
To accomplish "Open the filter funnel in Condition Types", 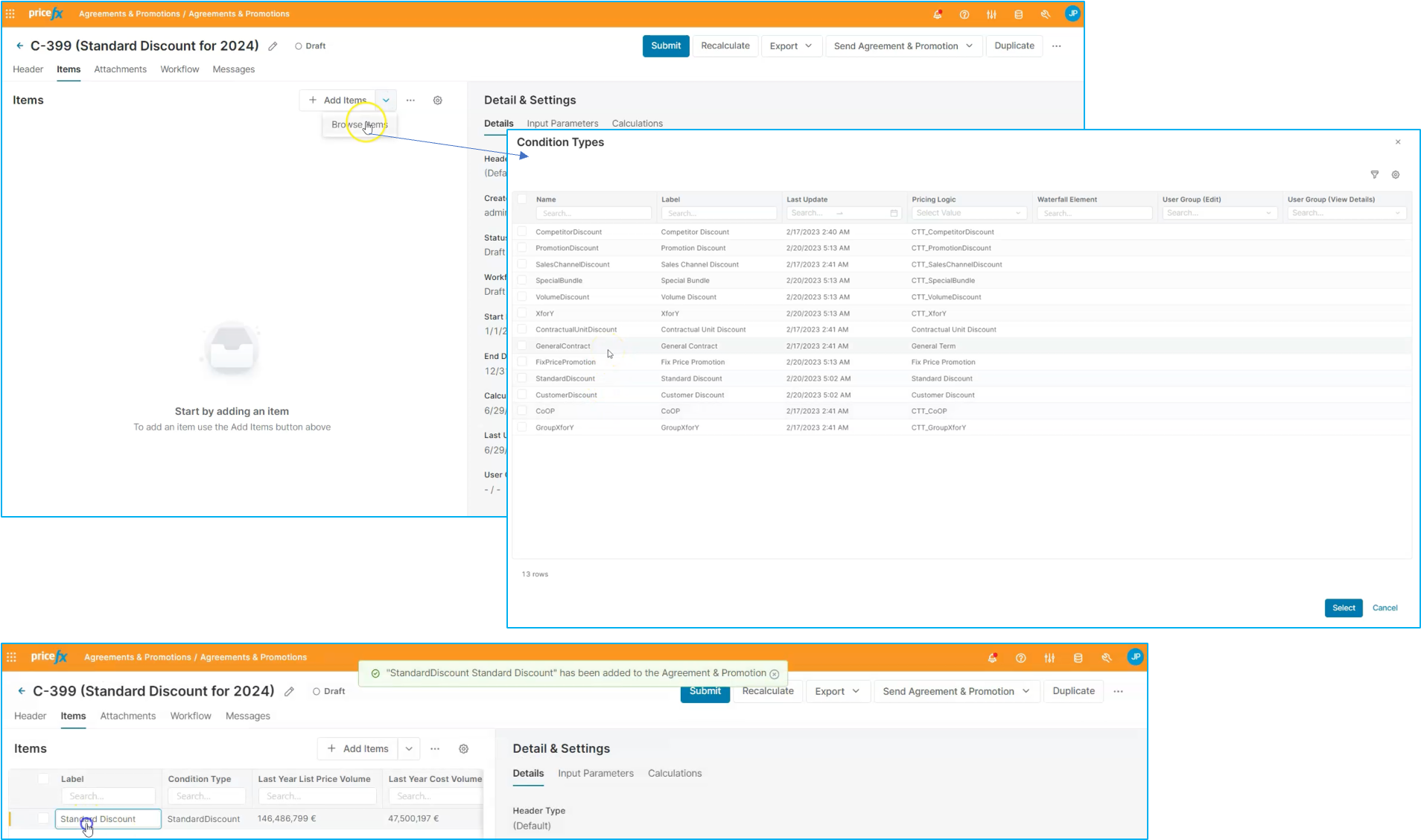I will click(x=1375, y=174).
